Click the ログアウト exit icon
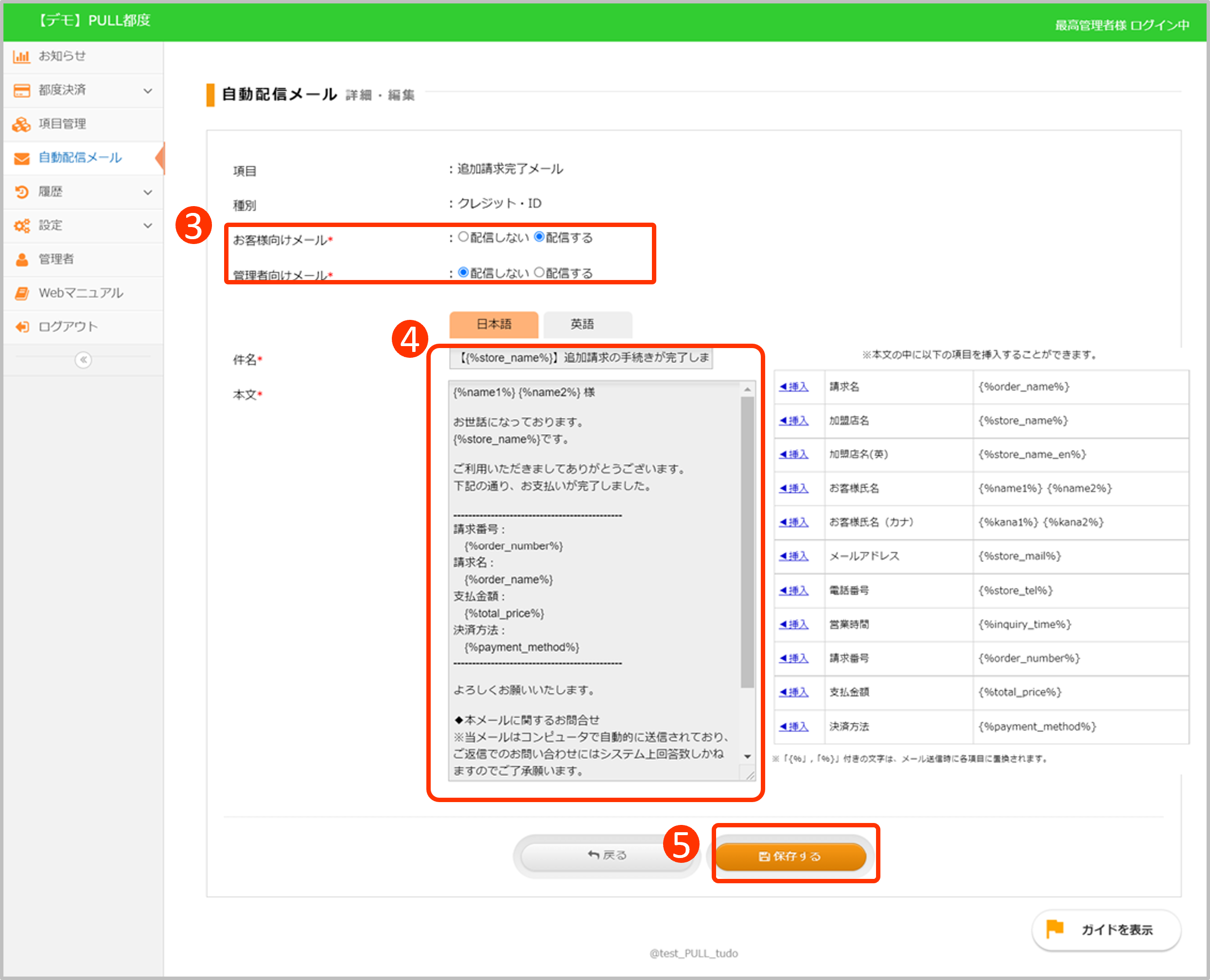Screen dimensions: 1210x980 coord(21,327)
